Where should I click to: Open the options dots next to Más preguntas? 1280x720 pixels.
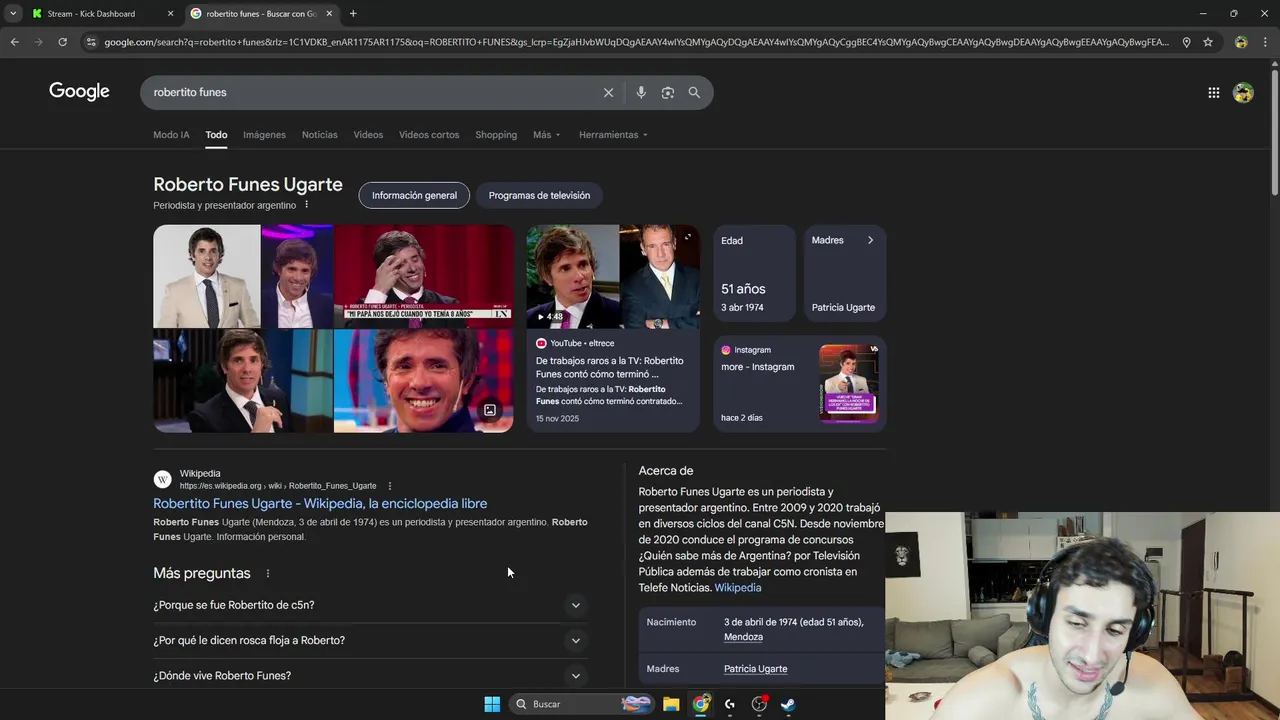coord(267,574)
